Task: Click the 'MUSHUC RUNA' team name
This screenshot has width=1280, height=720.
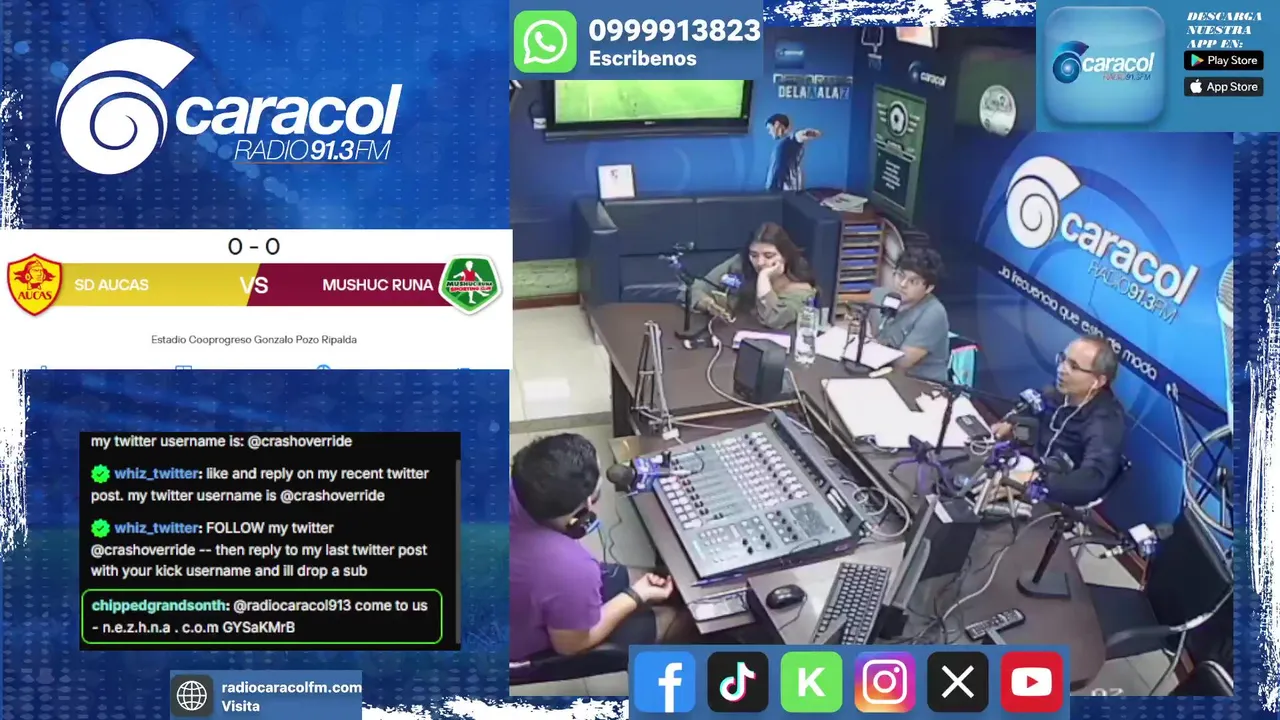Action: (x=378, y=285)
